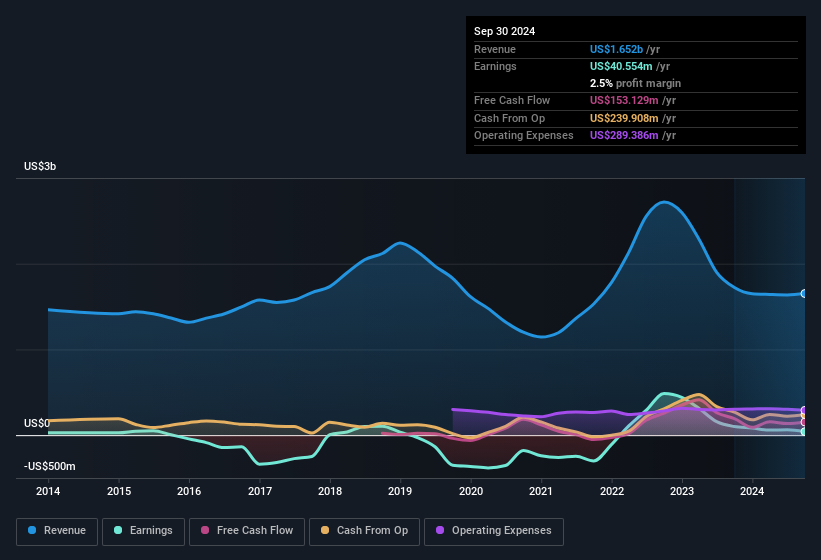Click the 2019 x-axis label

[x=400, y=491]
